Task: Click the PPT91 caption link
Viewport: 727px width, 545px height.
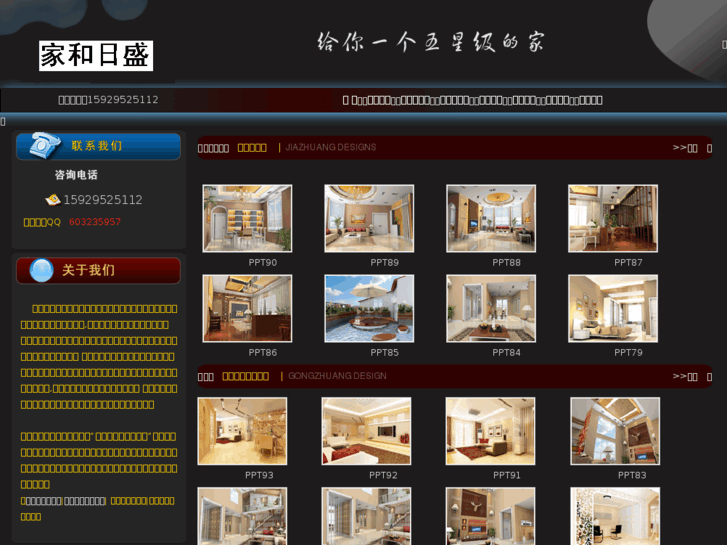Action: (507, 475)
